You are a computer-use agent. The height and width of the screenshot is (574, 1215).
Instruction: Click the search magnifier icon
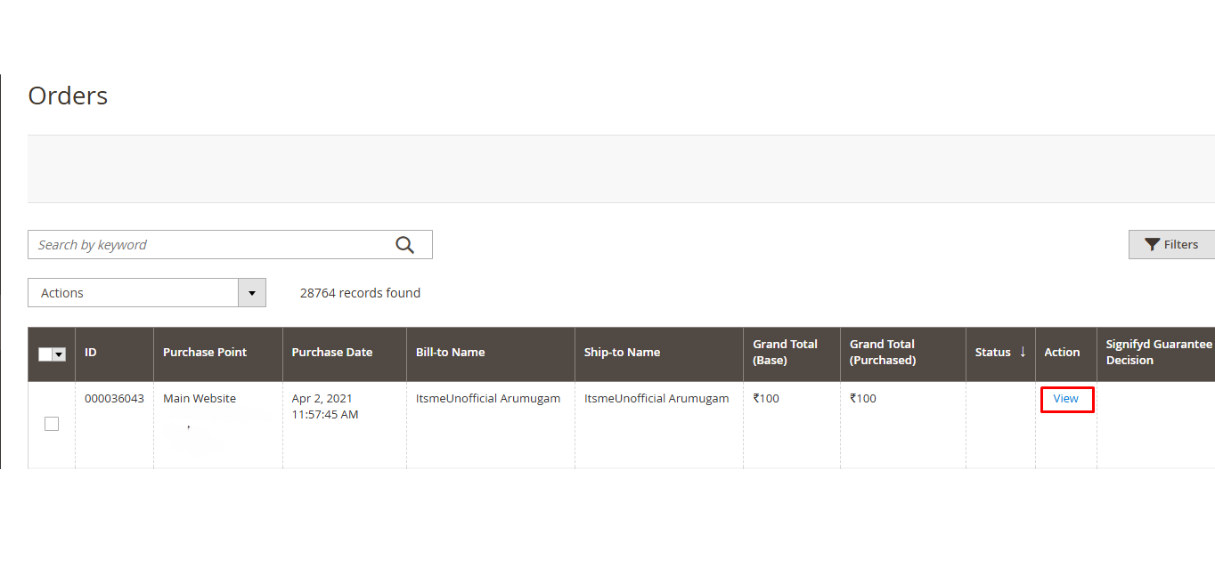pos(404,245)
